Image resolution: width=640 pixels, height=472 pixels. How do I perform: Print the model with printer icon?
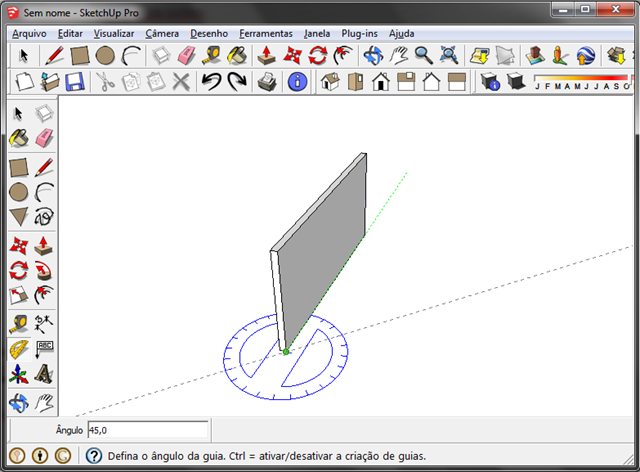coord(267,82)
